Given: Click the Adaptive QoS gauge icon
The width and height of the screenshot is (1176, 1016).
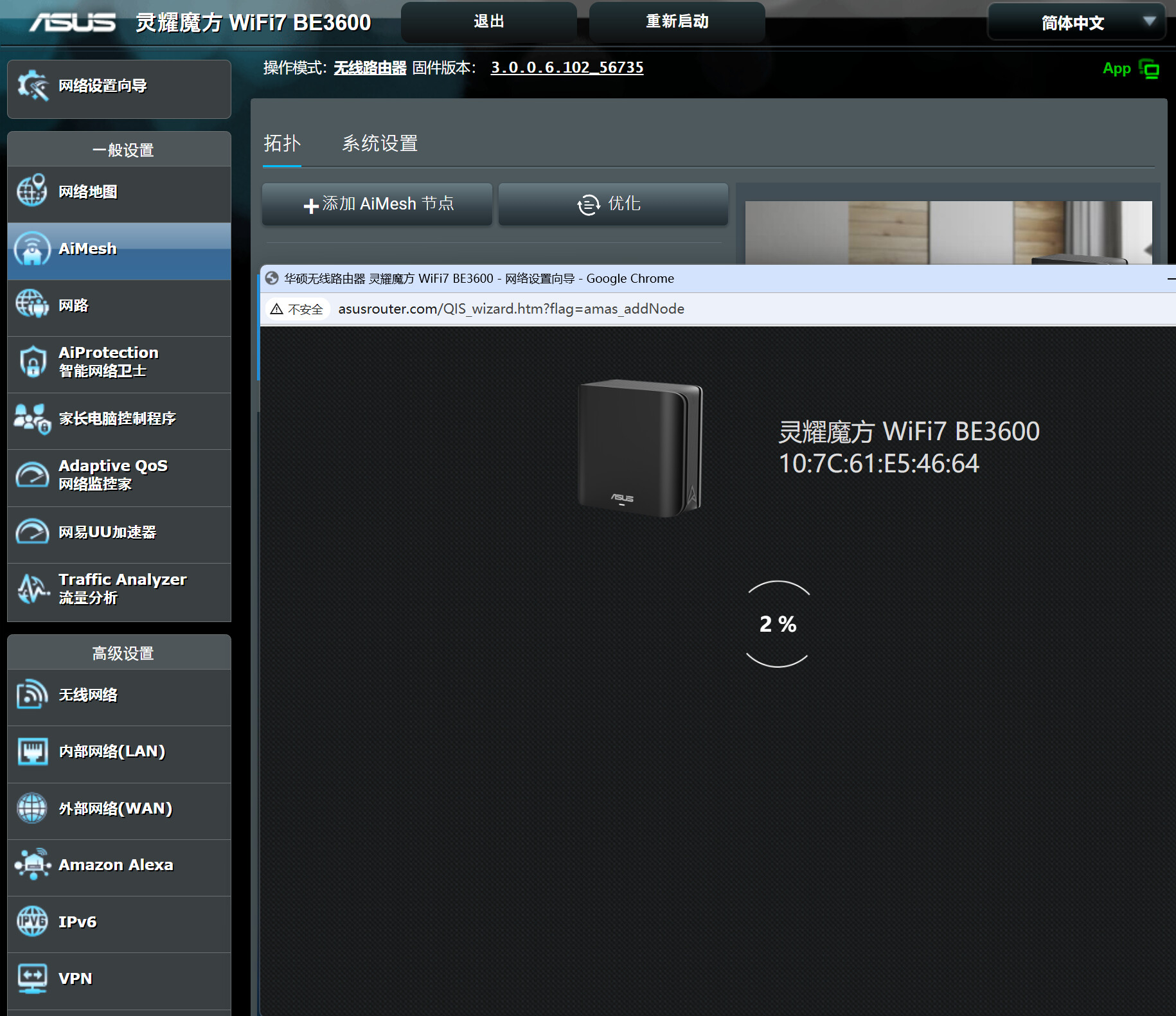Looking at the screenshot, I should point(32,475).
